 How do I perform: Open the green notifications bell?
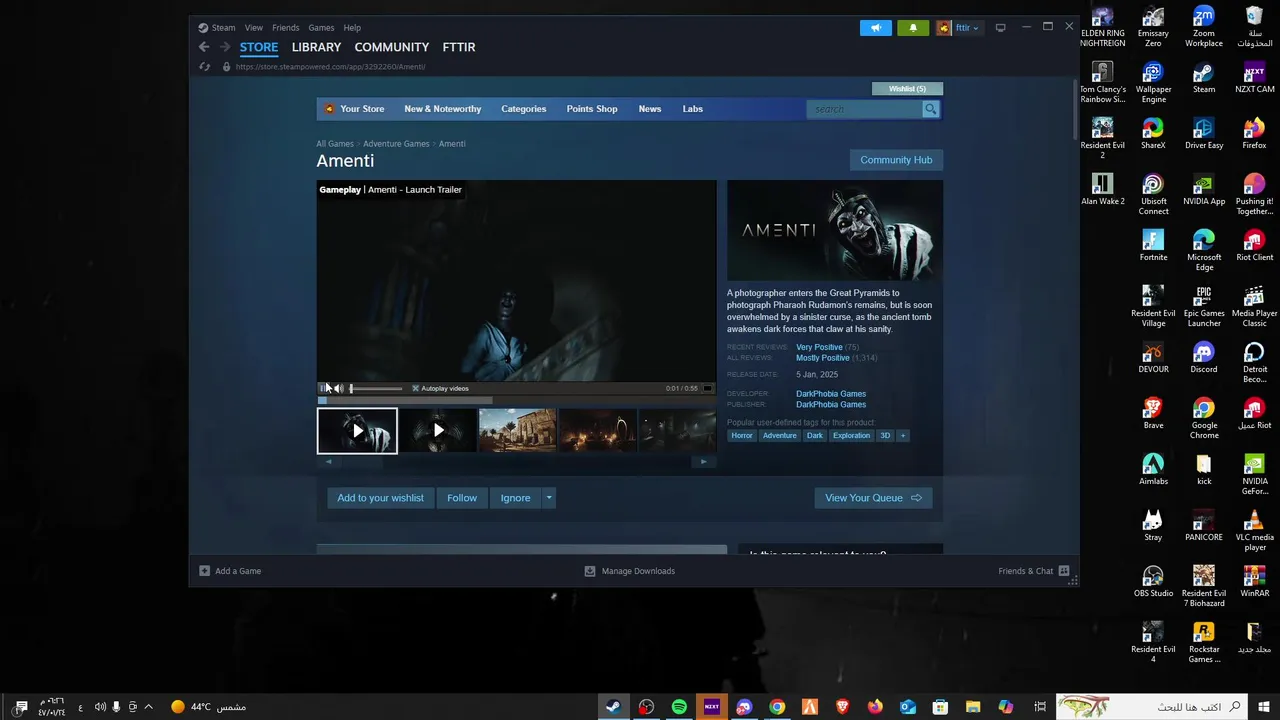[x=913, y=28]
